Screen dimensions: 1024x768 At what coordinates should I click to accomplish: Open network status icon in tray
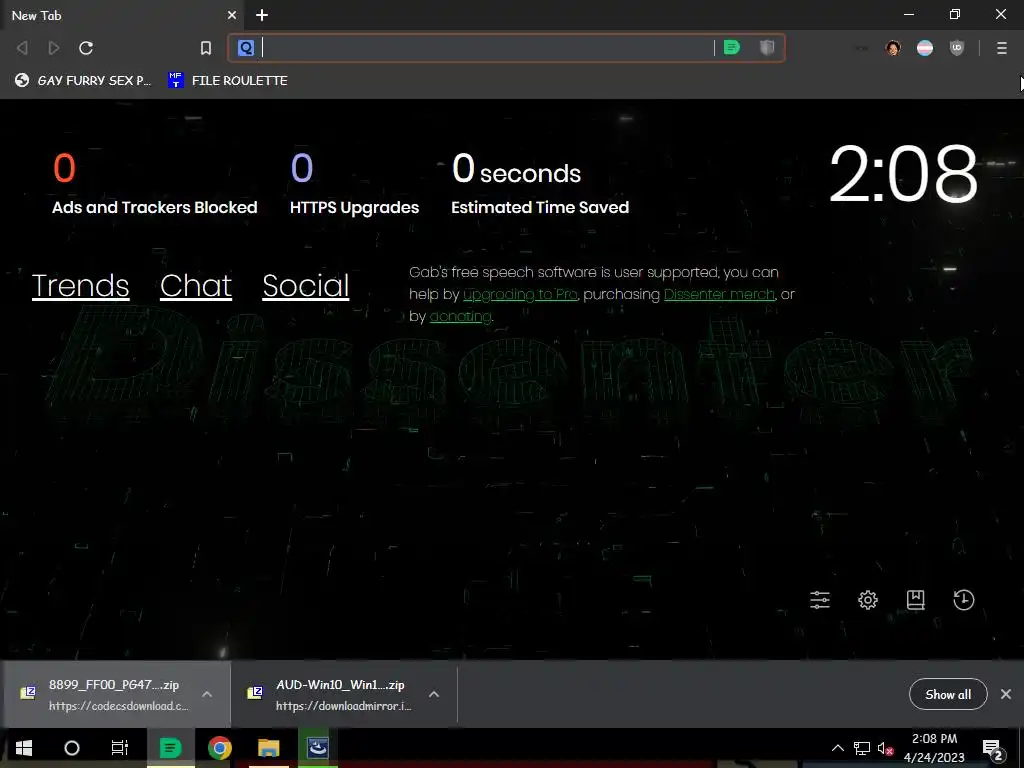tap(861, 748)
